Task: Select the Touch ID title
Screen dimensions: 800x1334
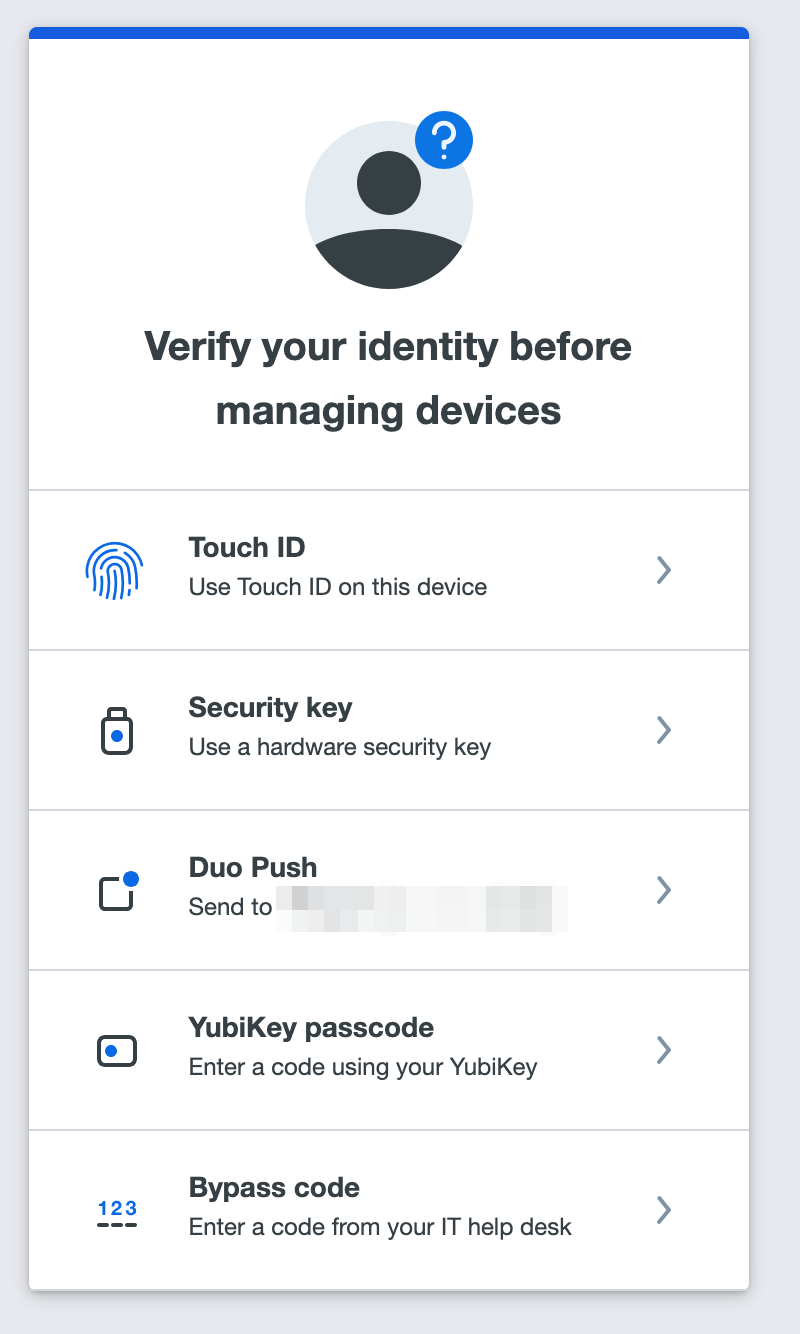Action: tap(247, 548)
